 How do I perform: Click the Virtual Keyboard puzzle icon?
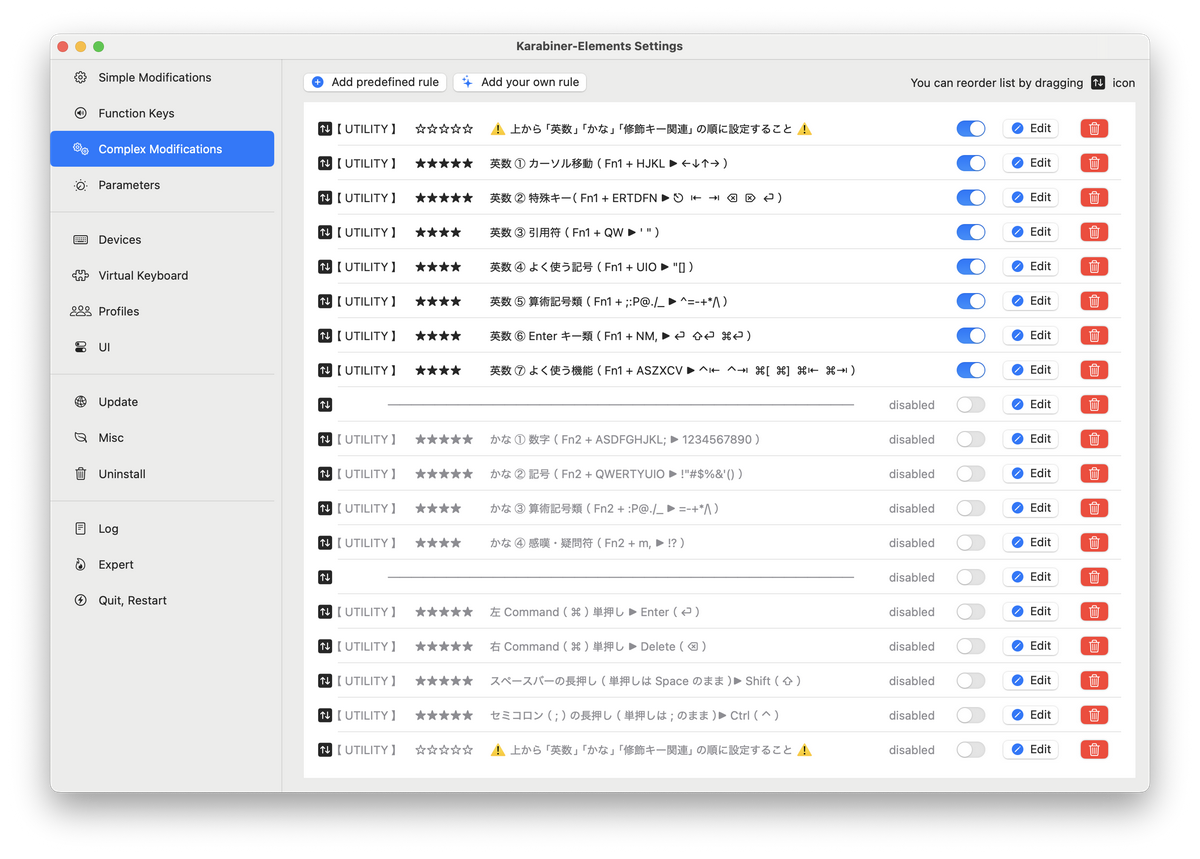[81, 276]
